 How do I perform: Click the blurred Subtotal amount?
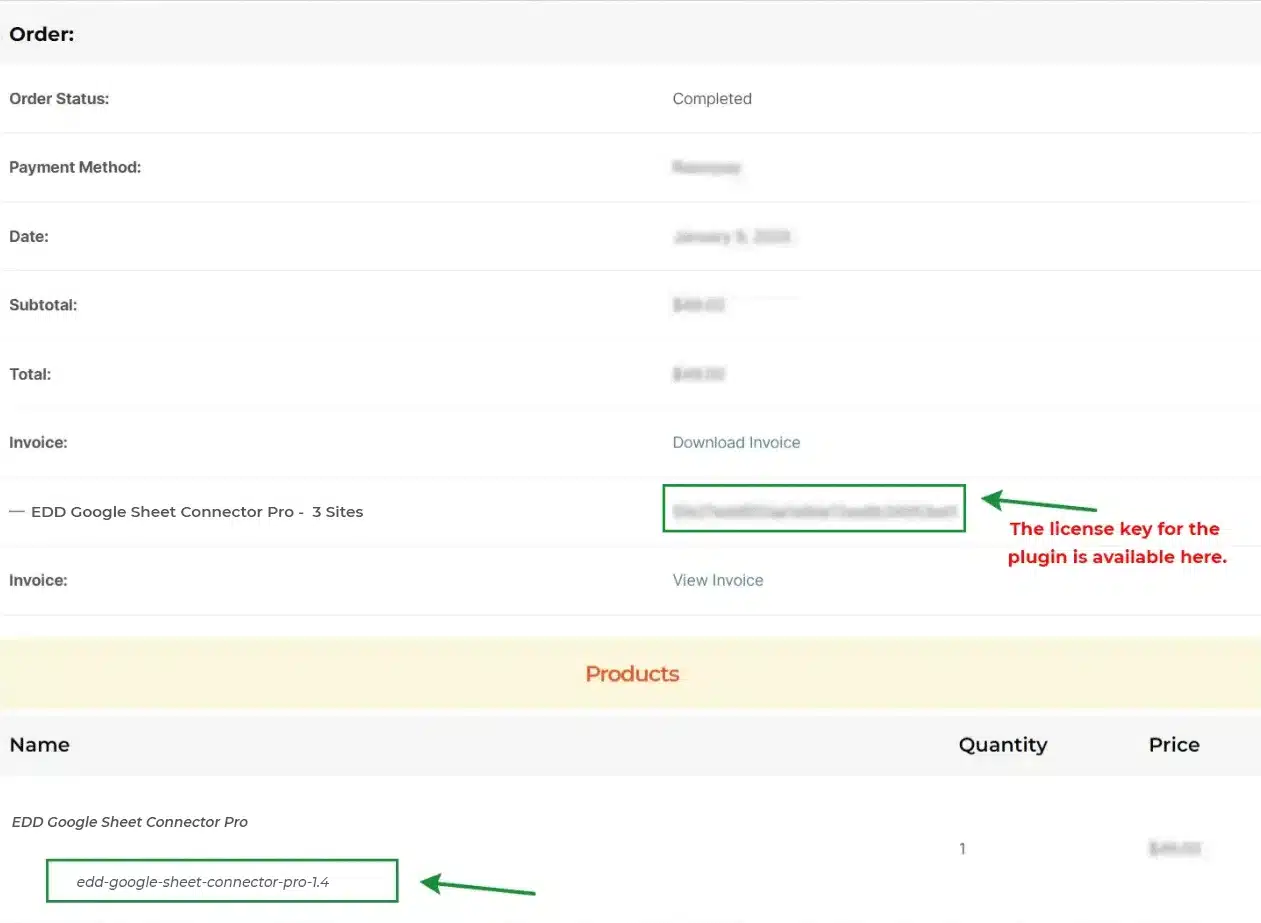click(x=698, y=305)
